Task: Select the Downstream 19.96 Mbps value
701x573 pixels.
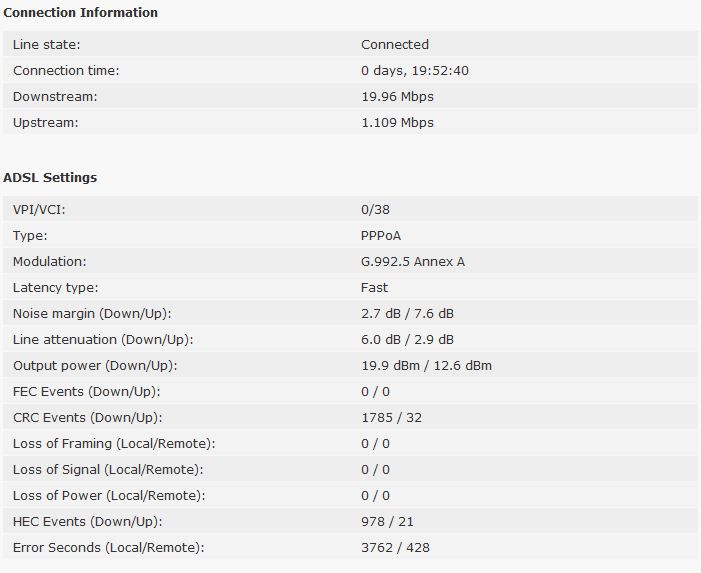Action: [x=397, y=97]
